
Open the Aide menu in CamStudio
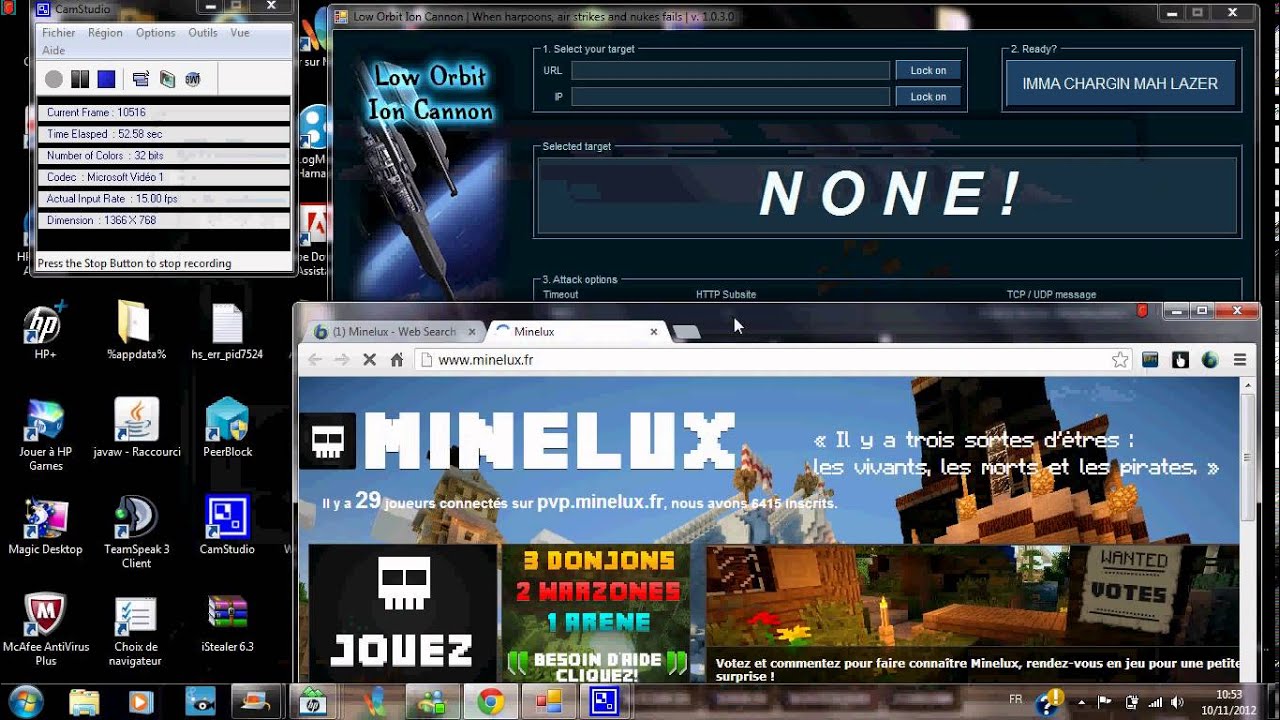53,50
